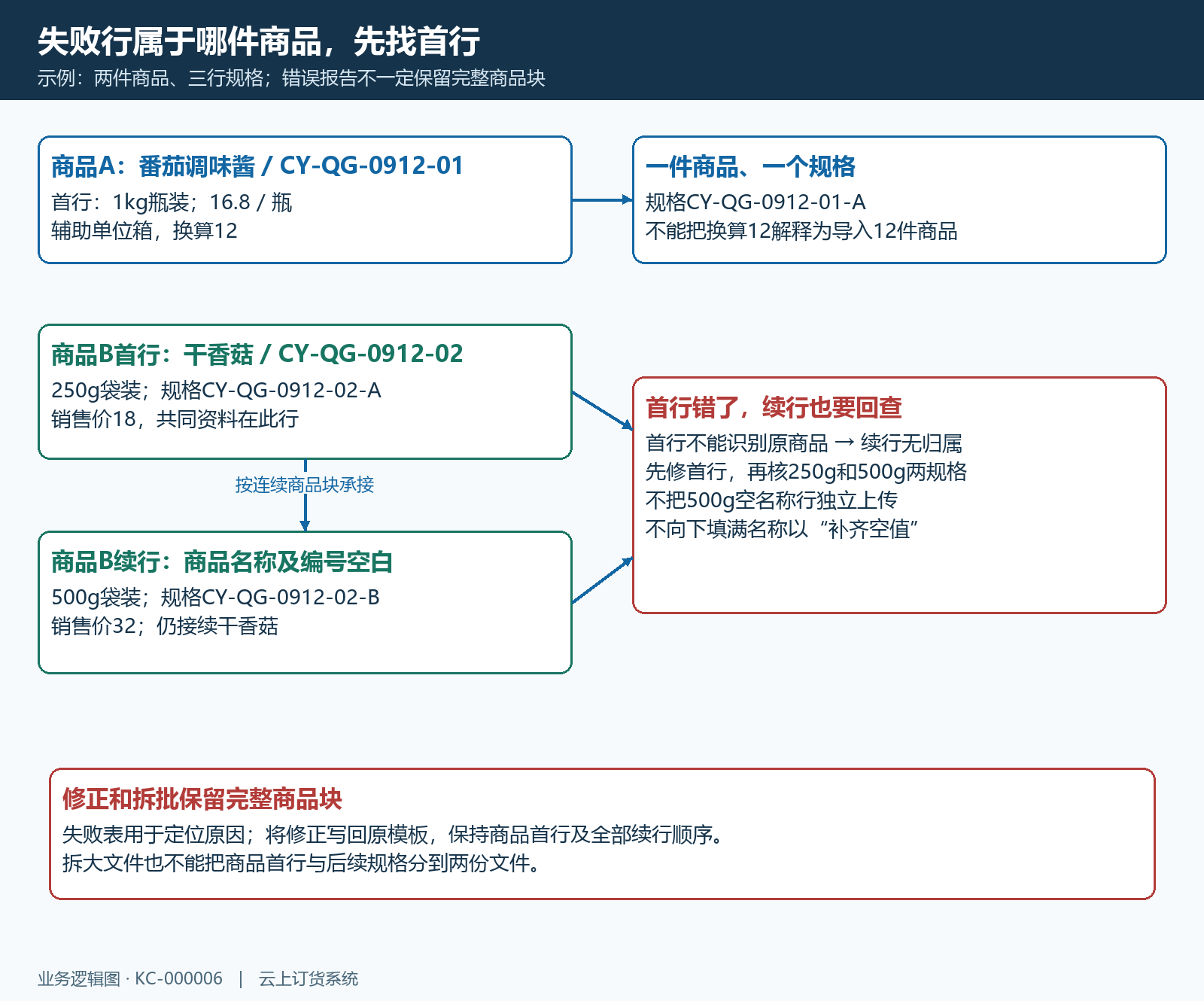This screenshot has width=1204, height=1001.
Task: Click the connector label "按连续商品块承接"
Action: [305, 485]
